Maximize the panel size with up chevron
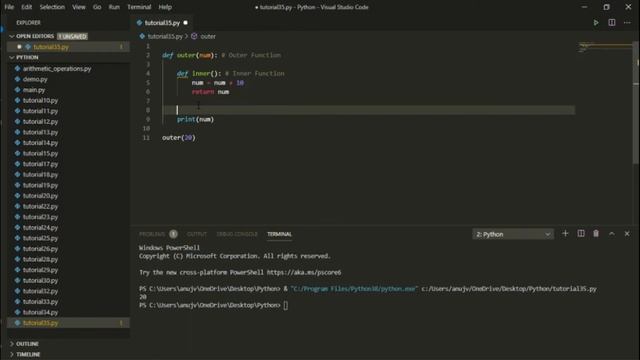Screen dimensions: 640x360 coord(611,234)
